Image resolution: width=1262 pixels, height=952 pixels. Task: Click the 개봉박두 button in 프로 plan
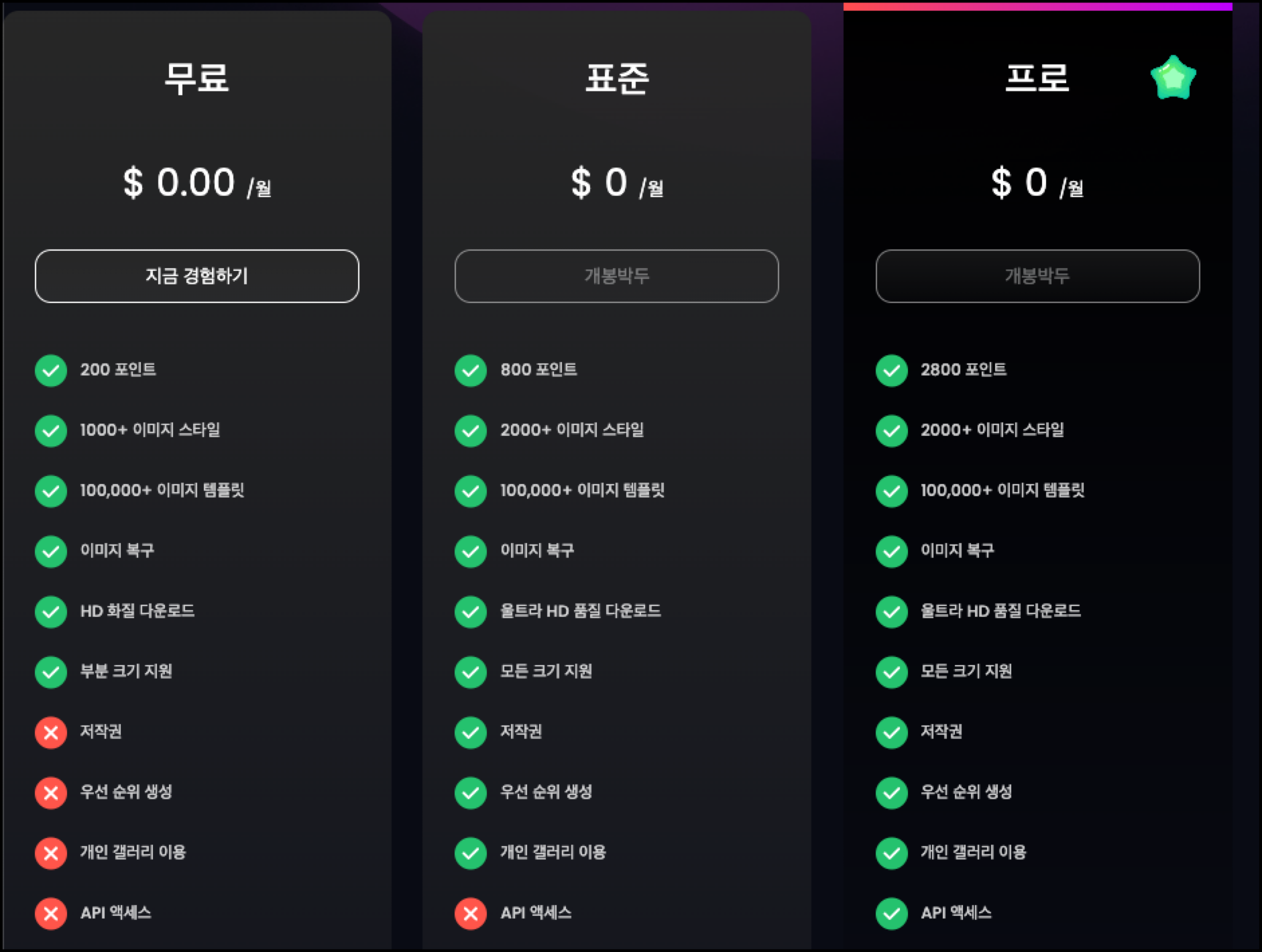point(1037,276)
